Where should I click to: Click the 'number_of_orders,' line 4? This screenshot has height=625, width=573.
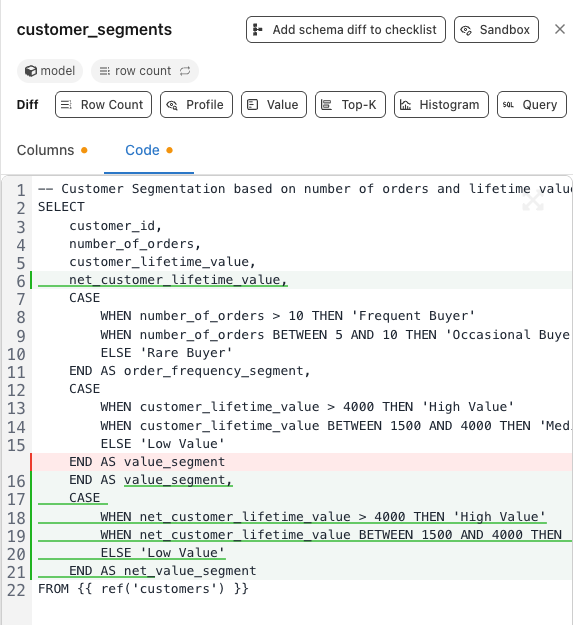tap(135, 244)
